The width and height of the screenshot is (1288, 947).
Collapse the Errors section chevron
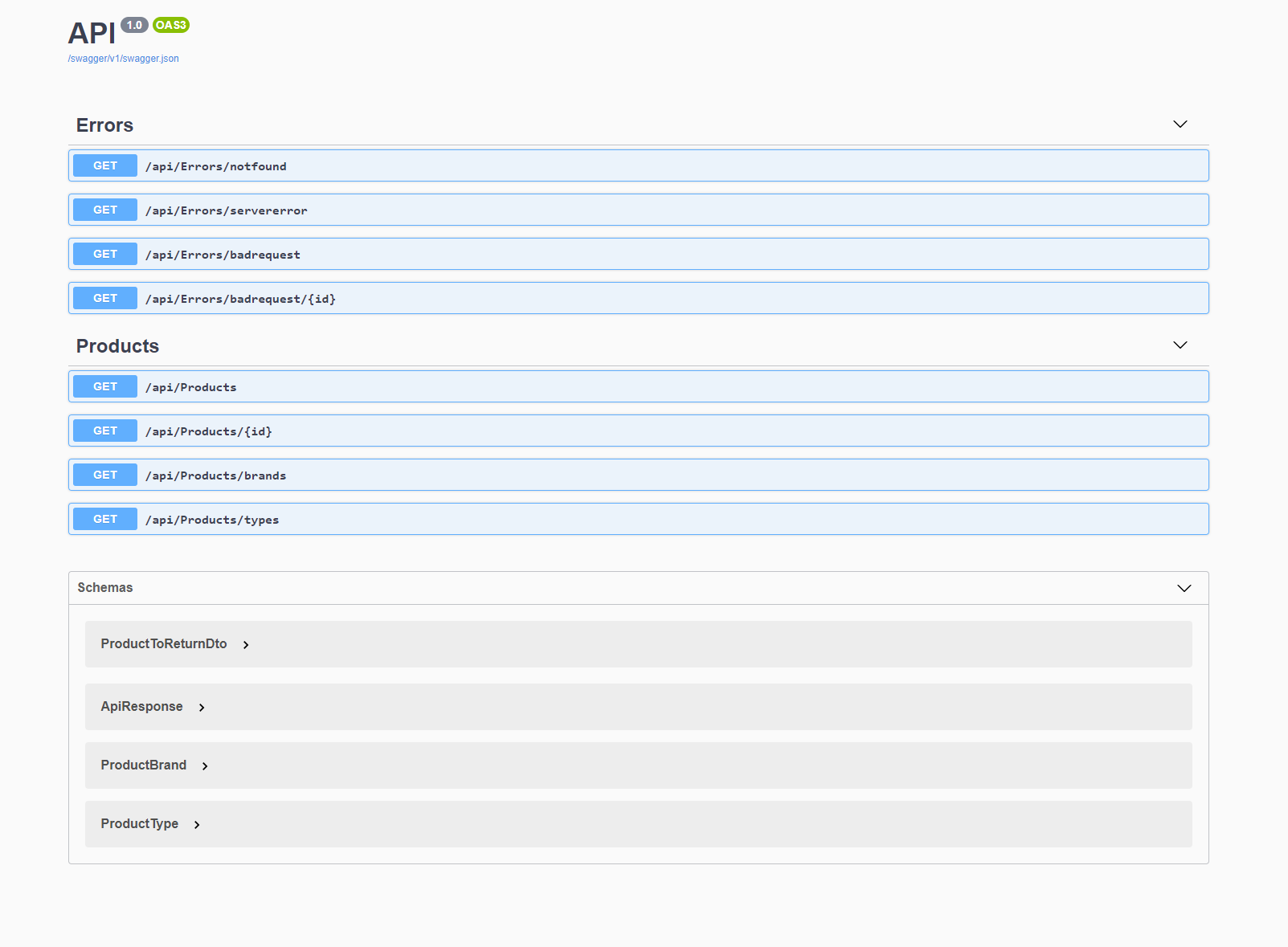1180,124
